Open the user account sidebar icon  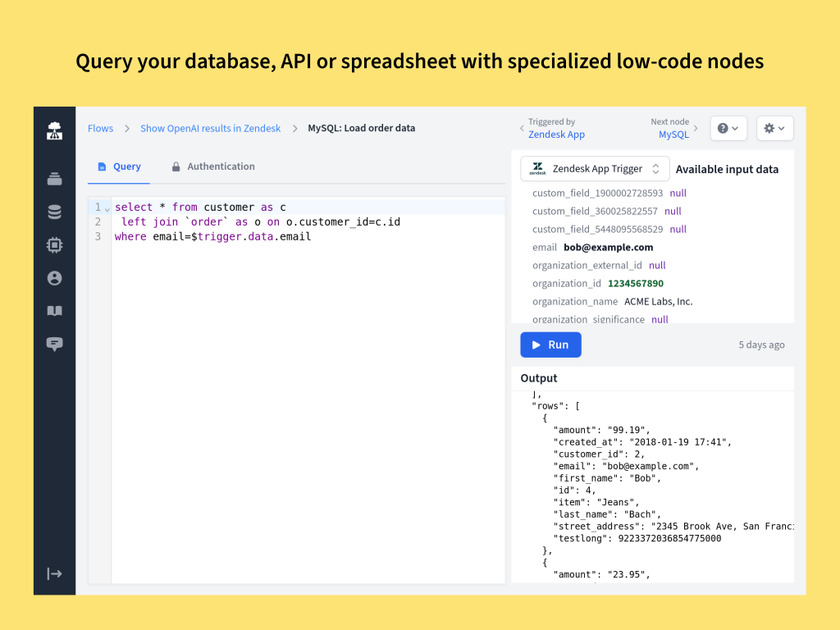(54, 278)
